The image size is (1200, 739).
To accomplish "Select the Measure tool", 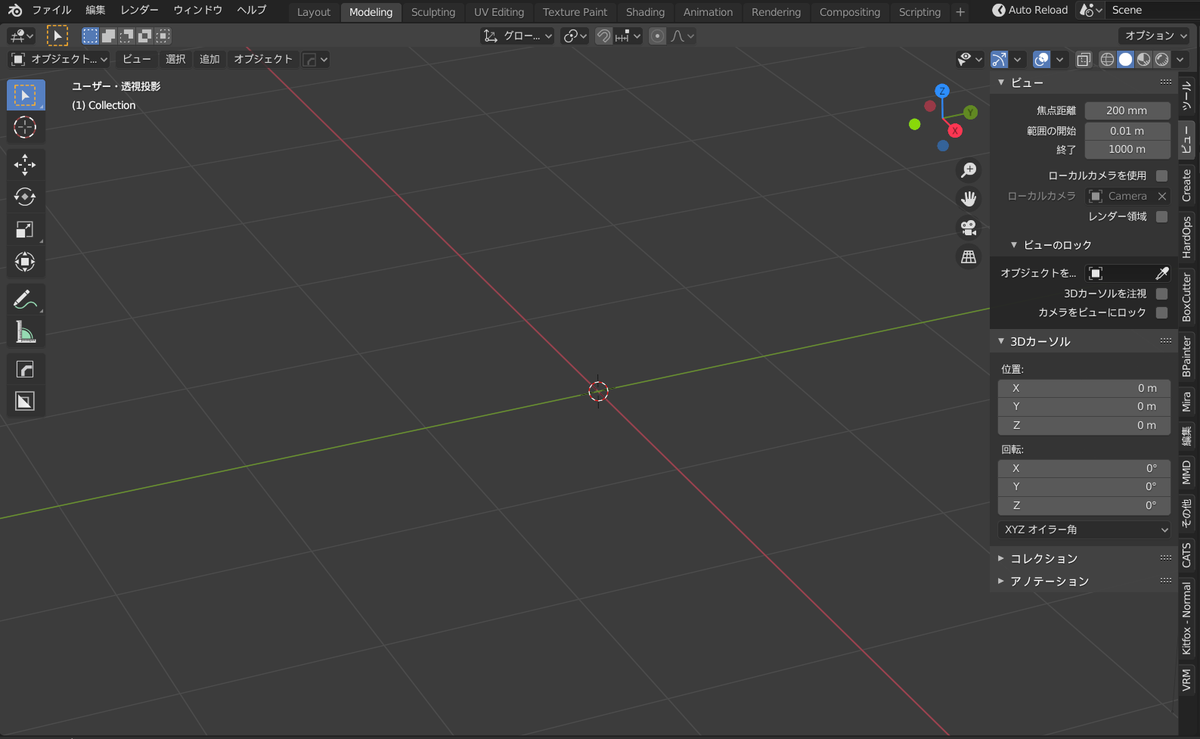I will click(x=25, y=331).
